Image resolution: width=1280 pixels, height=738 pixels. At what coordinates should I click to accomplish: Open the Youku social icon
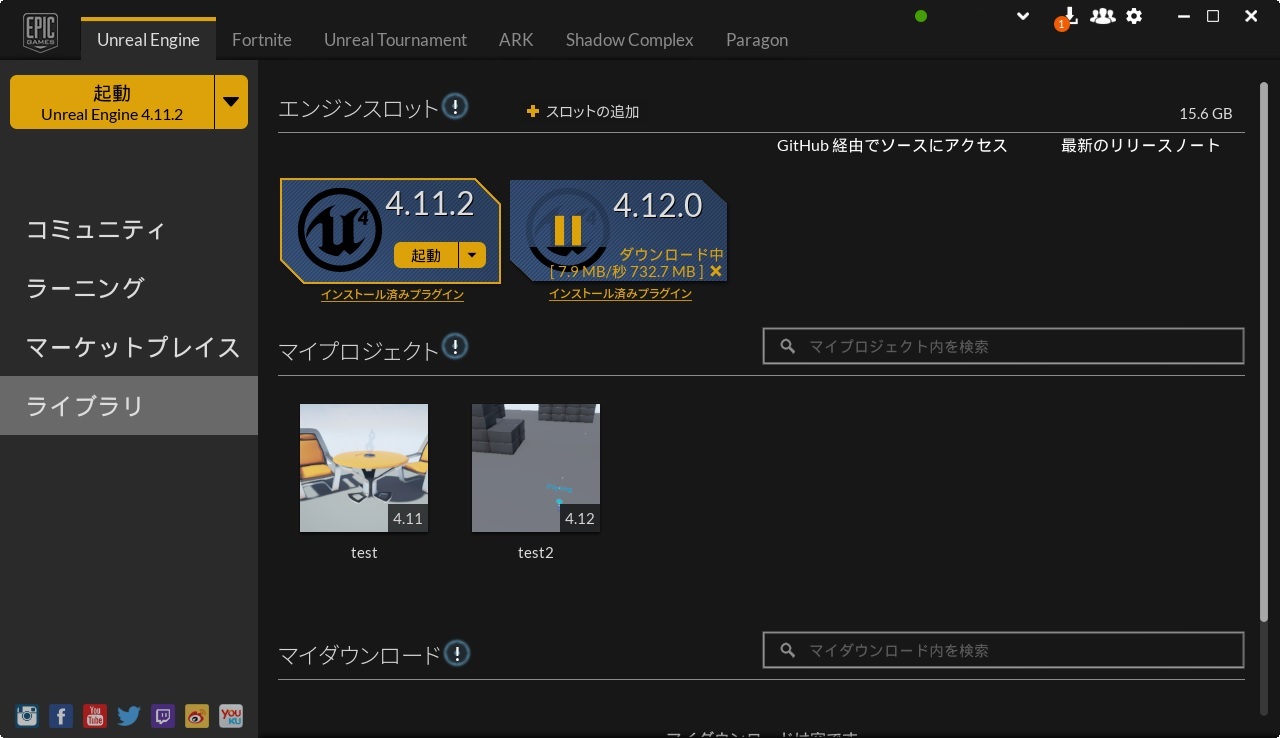point(231,715)
